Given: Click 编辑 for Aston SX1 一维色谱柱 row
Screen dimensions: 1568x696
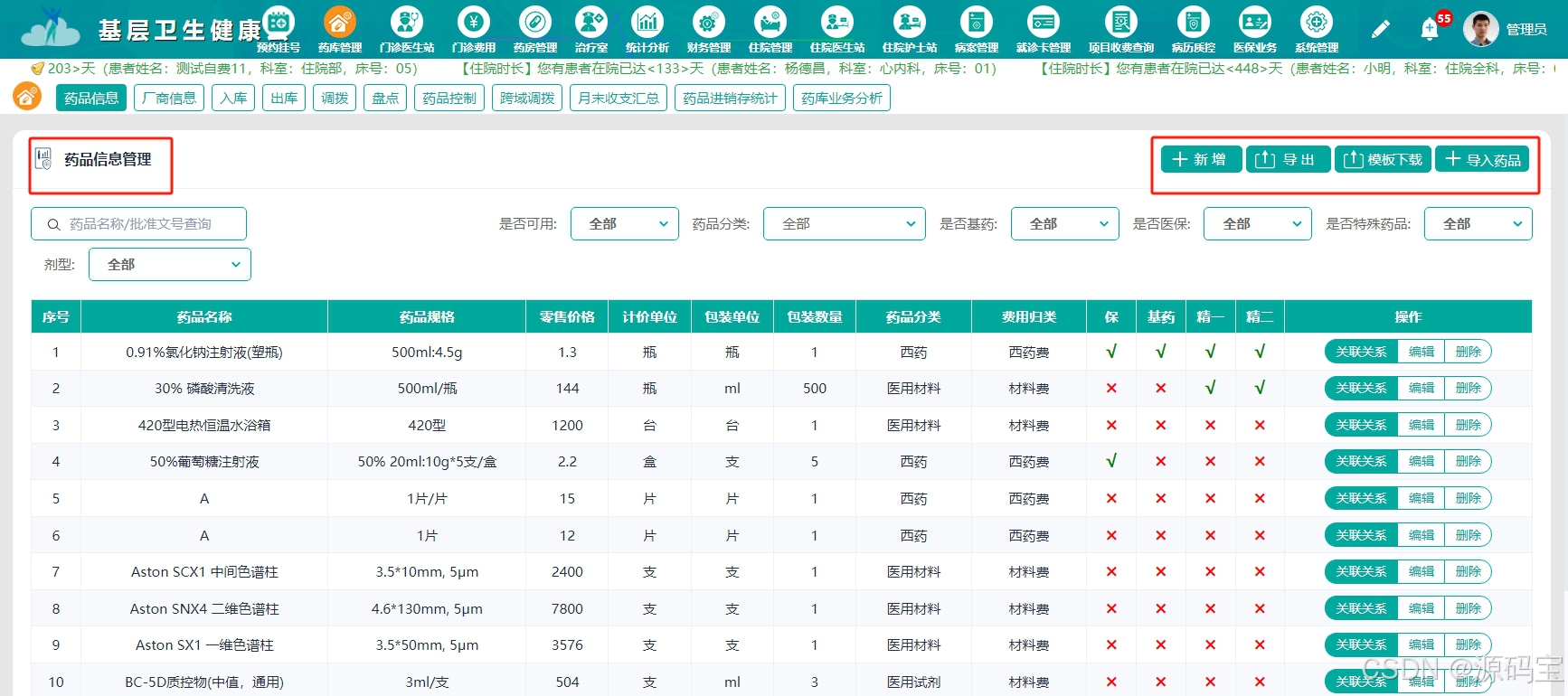Looking at the screenshot, I should (x=1422, y=645).
